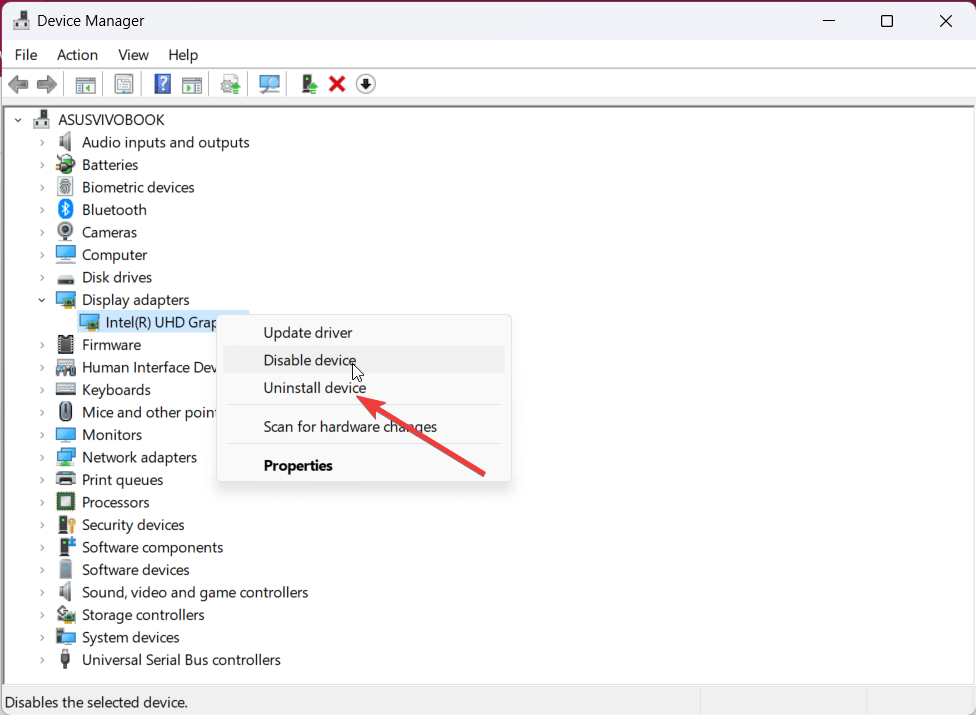
Task: Click the Show/Hide Console Tree icon
Action: click(x=86, y=84)
